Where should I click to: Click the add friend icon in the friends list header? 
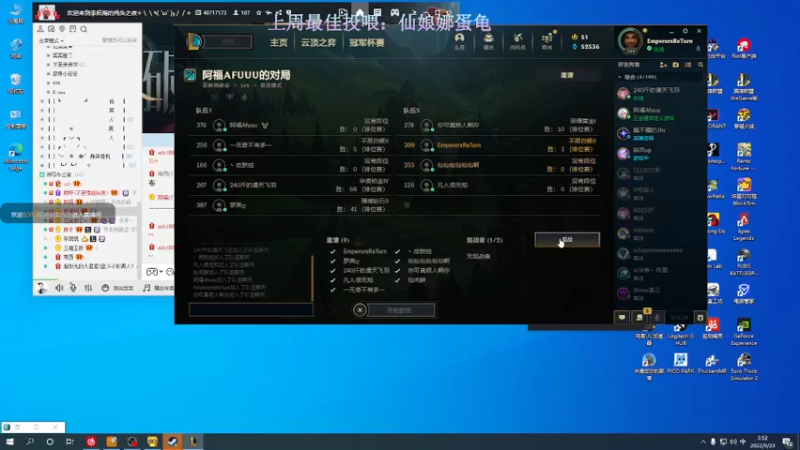(x=663, y=65)
